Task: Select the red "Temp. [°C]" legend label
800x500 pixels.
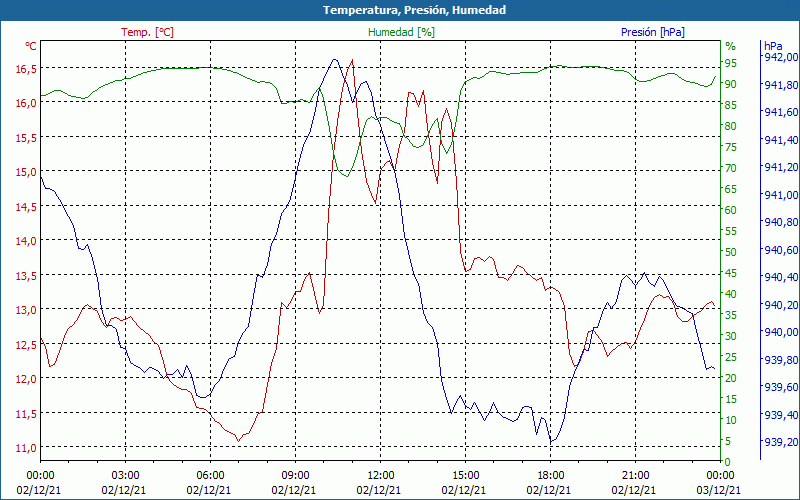Action: (x=147, y=32)
